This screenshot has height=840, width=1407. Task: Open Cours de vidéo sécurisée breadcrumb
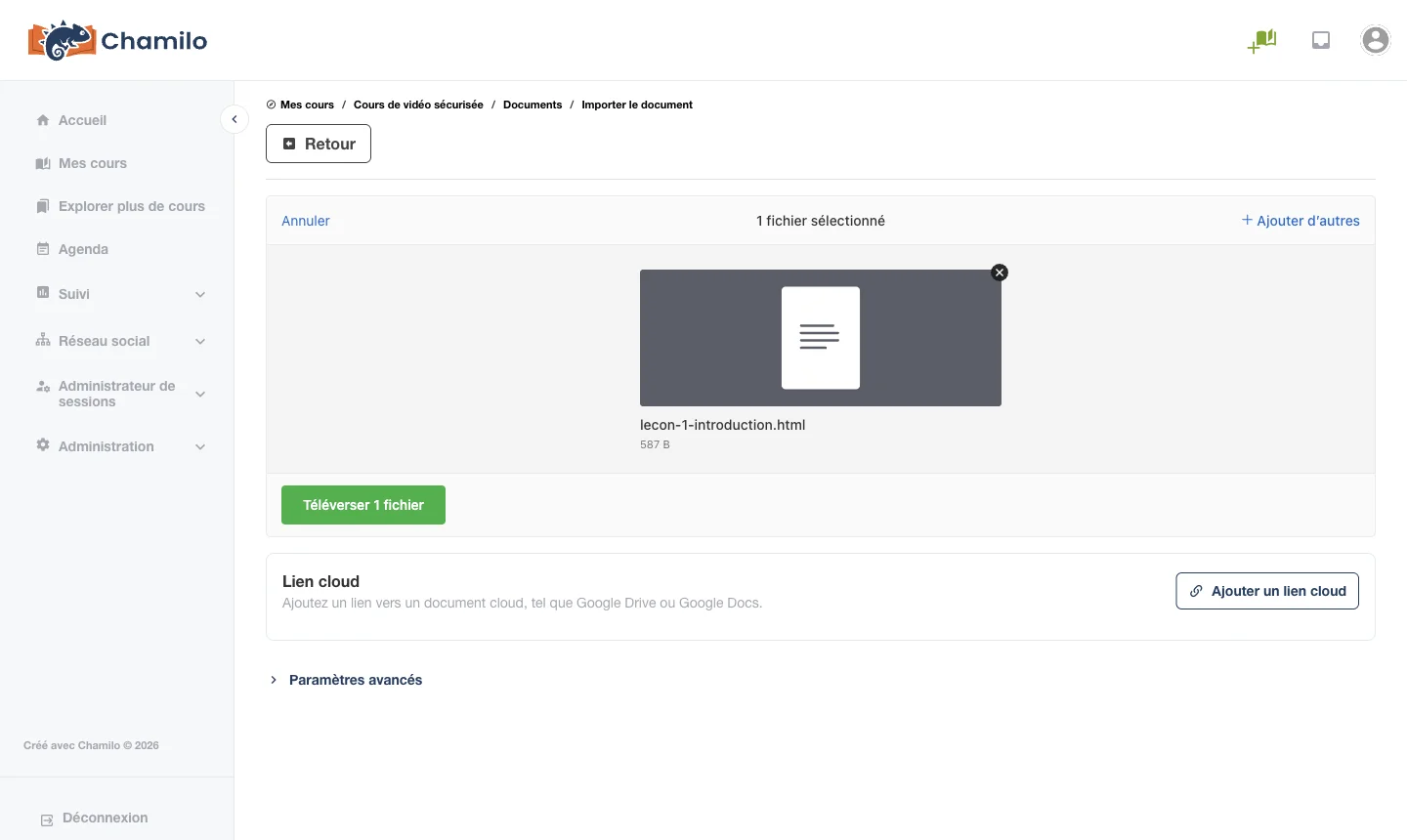pyautogui.click(x=418, y=105)
